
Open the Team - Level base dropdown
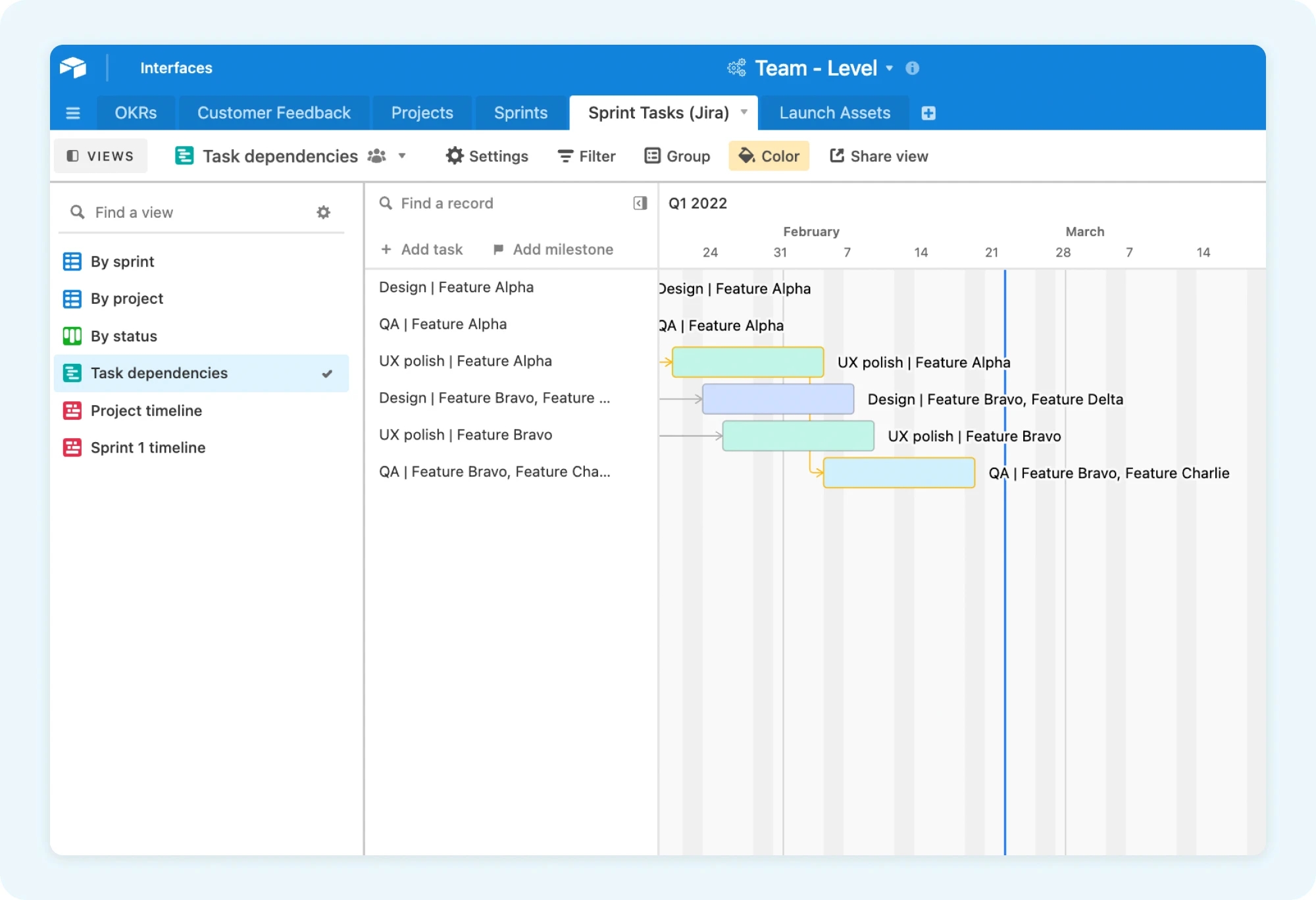[890, 68]
